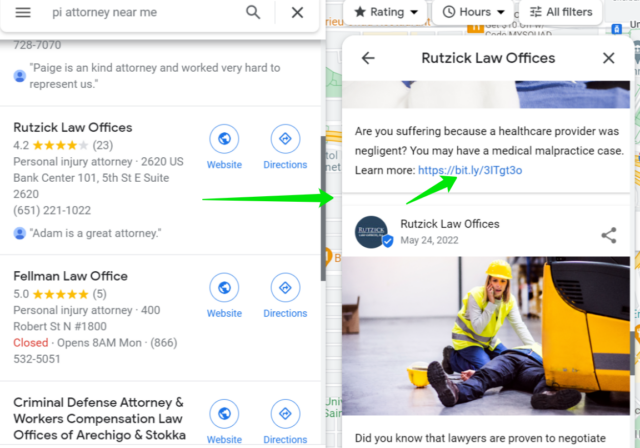Open Fellman Law Office website icon
Image resolution: width=640 pixels, height=448 pixels.
click(x=224, y=288)
